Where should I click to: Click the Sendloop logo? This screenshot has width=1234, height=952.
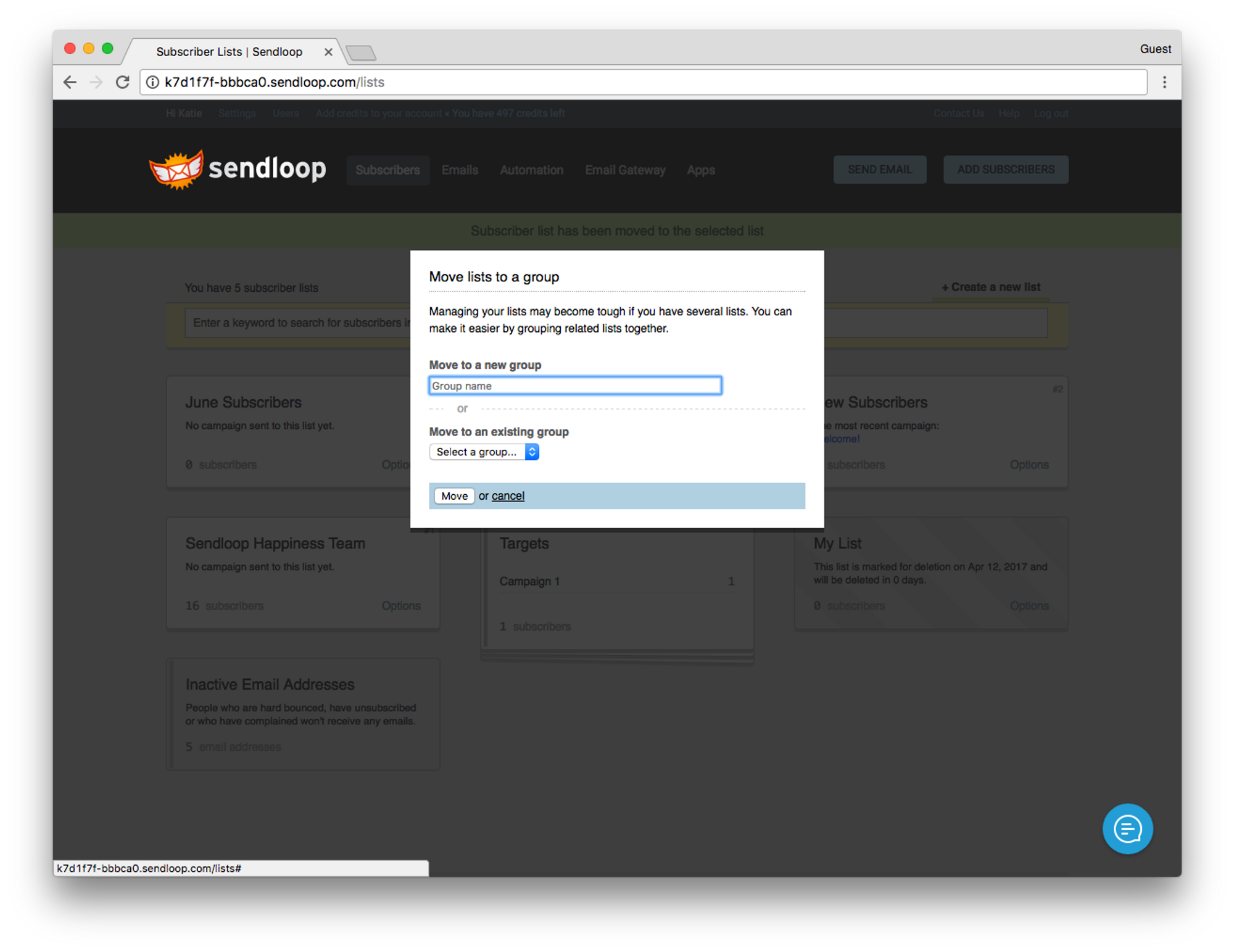pyautogui.click(x=238, y=169)
